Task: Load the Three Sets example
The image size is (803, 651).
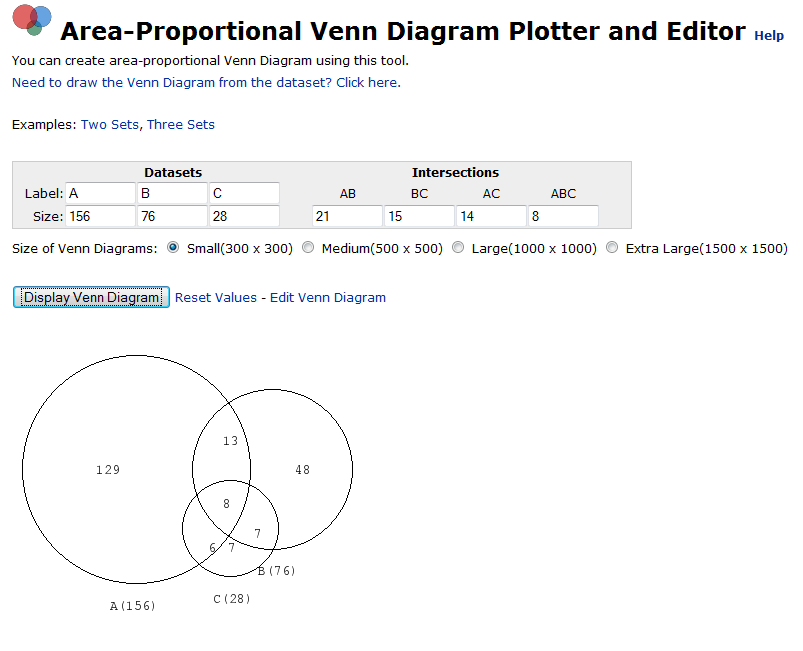Action: [x=181, y=124]
